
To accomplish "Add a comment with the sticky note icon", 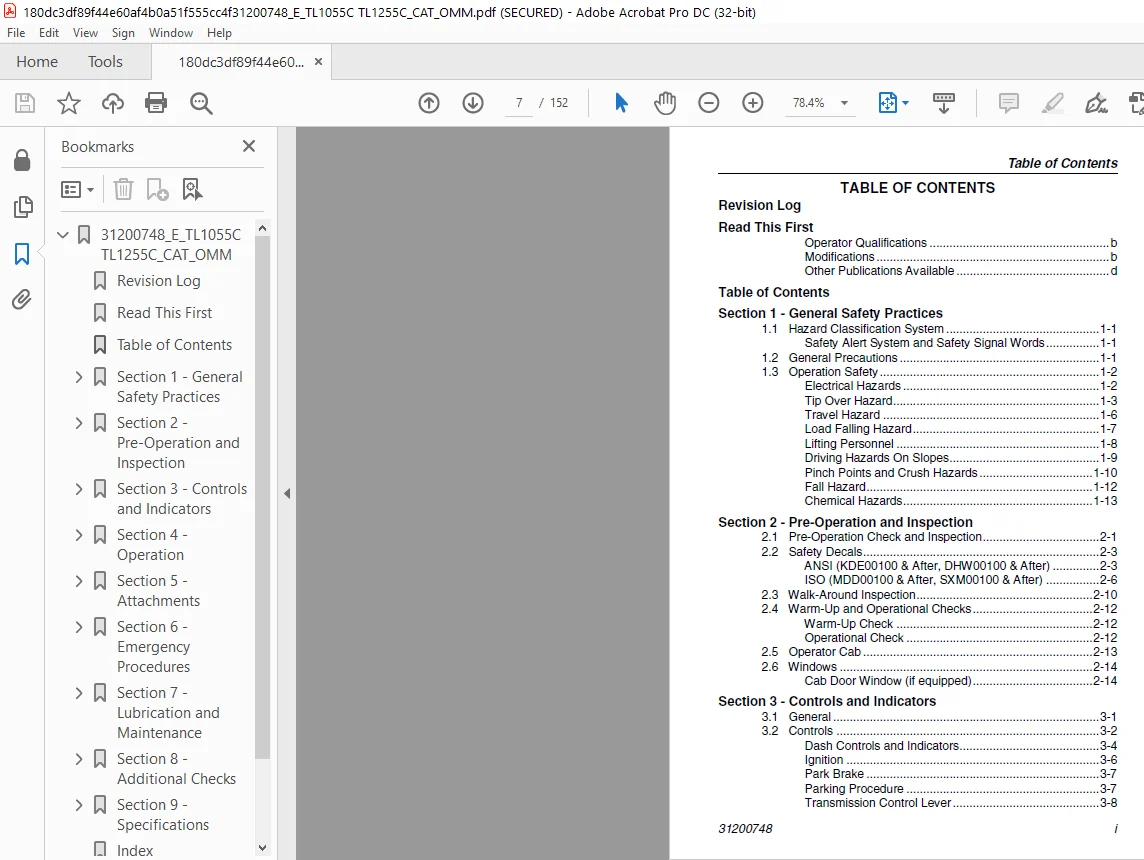I will coord(1008,103).
